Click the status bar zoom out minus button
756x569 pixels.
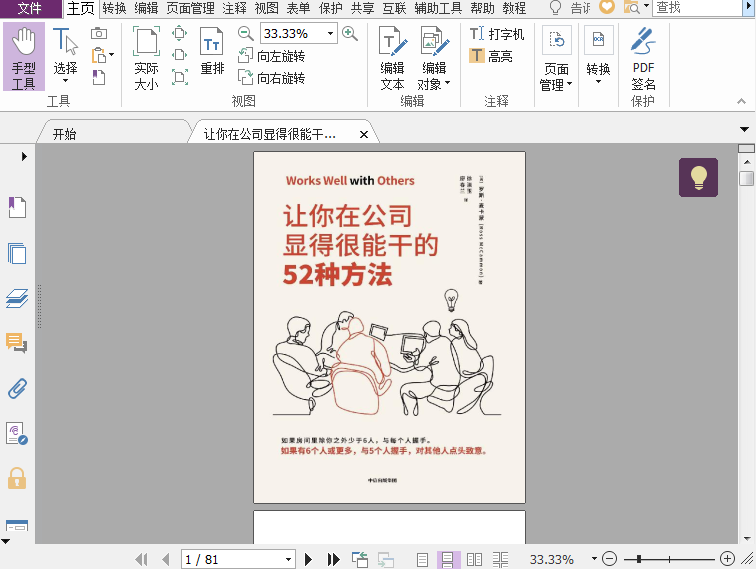click(x=609, y=559)
